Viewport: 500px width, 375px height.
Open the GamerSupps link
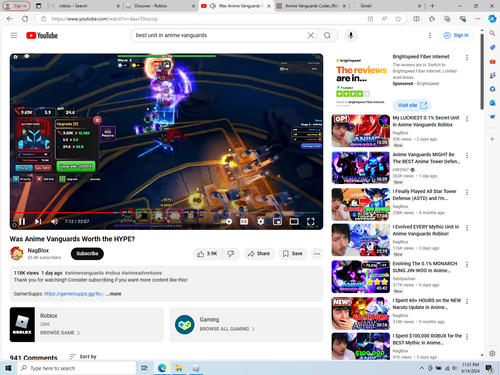coord(74,294)
